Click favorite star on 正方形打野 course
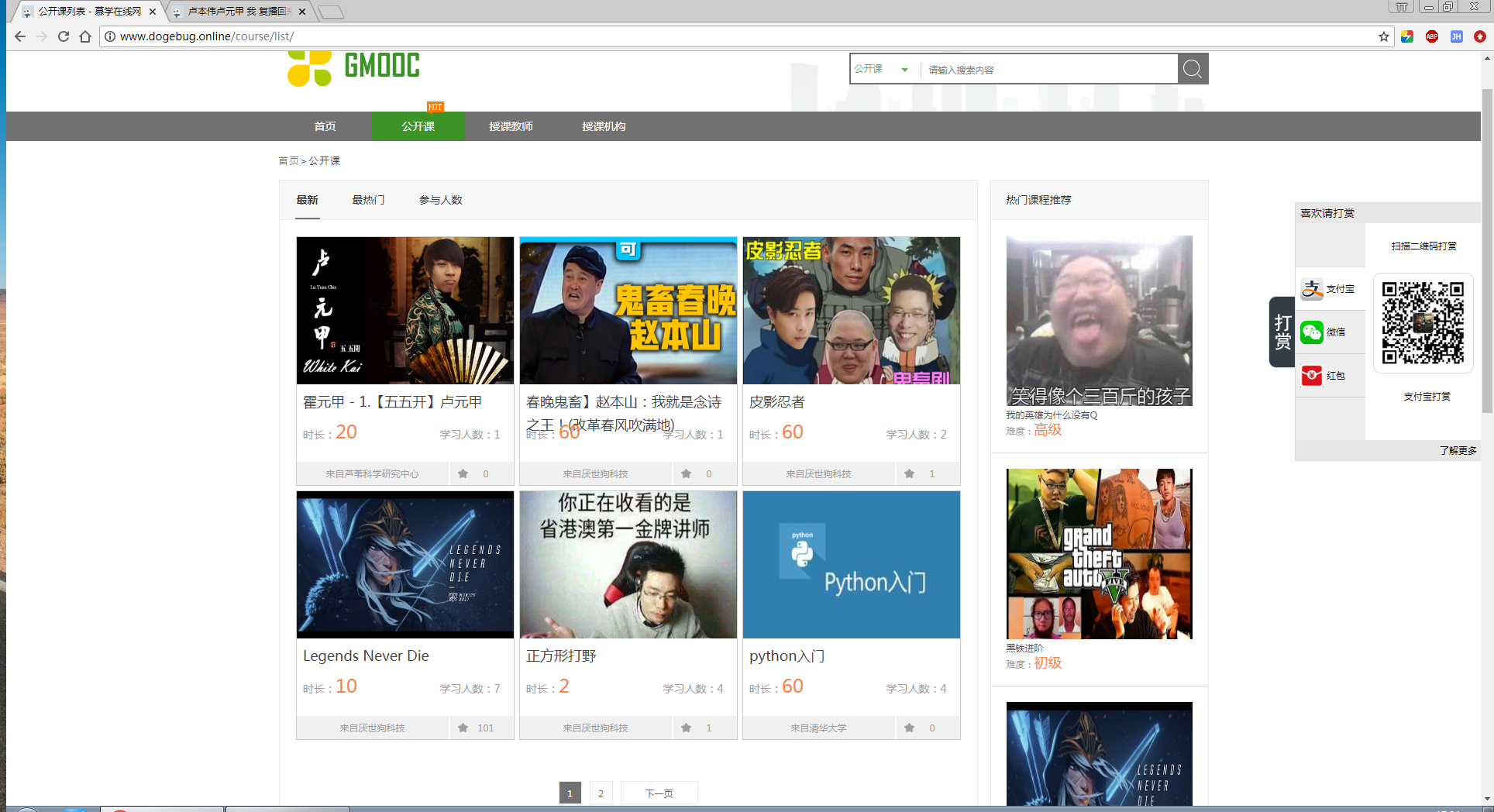 click(x=686, y=728)
